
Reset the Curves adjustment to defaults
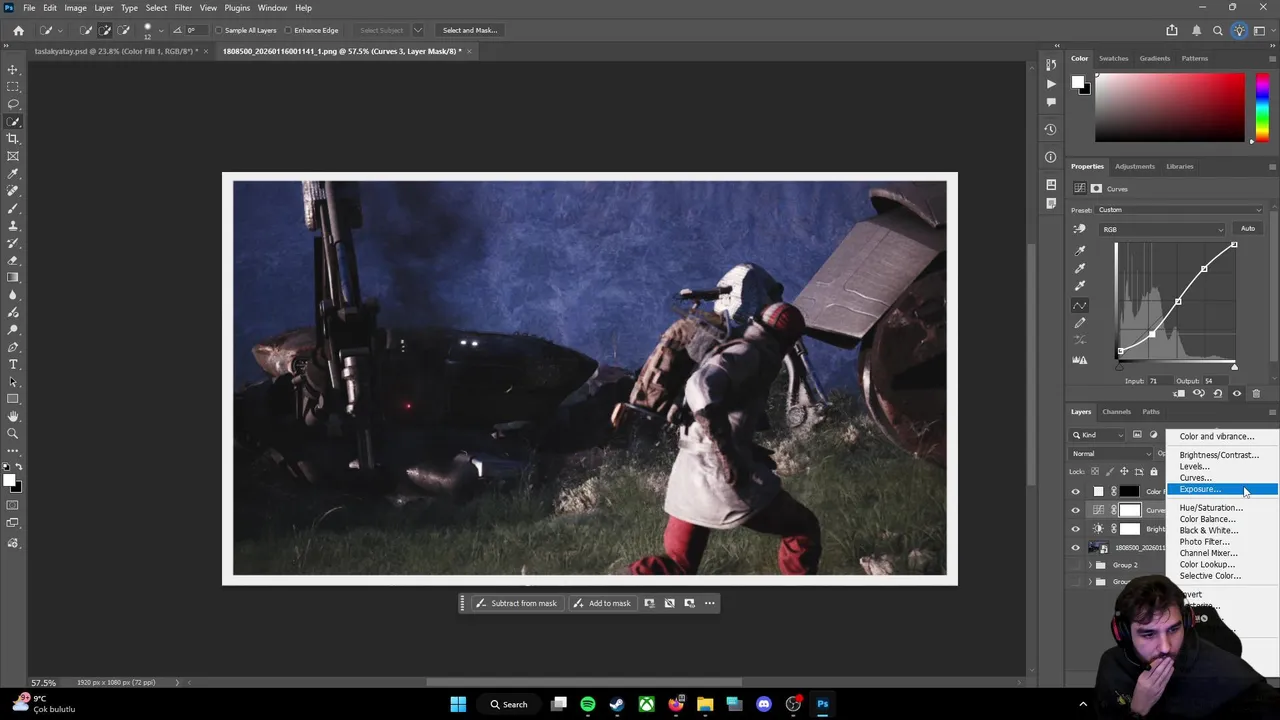coord(1217,393)
